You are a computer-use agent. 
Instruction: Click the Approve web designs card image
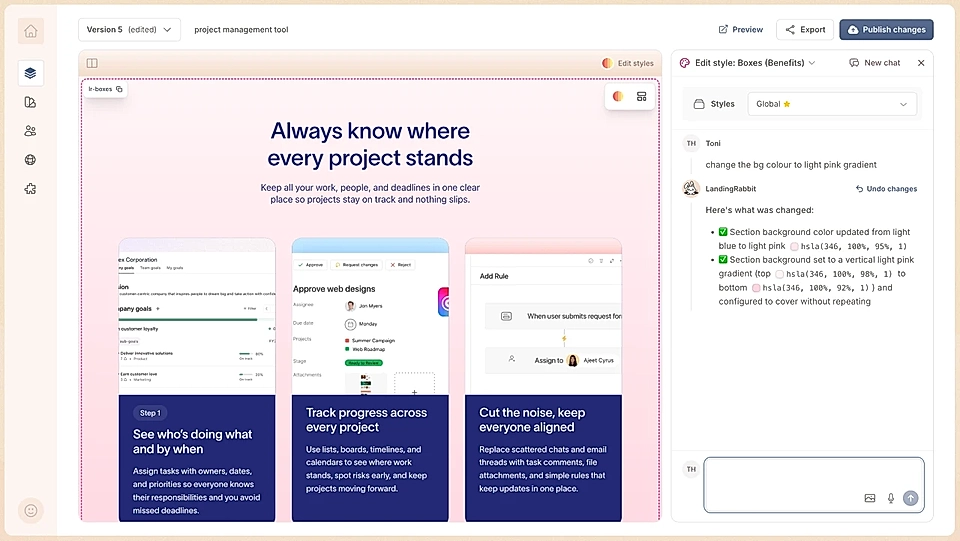(x=370, y=317)
